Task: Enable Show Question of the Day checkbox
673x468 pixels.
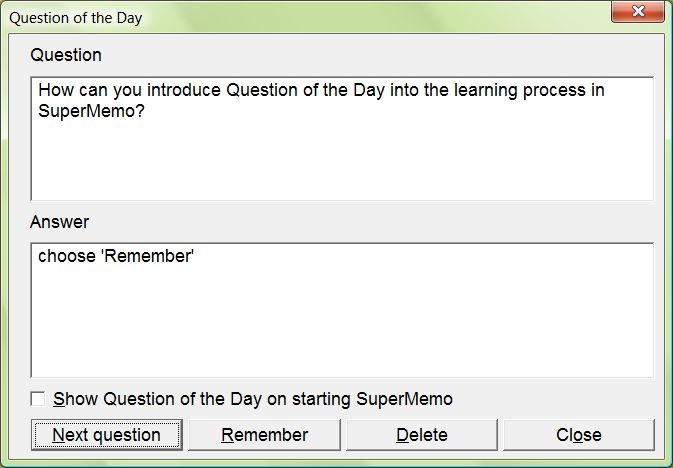Action: (38, 399)
